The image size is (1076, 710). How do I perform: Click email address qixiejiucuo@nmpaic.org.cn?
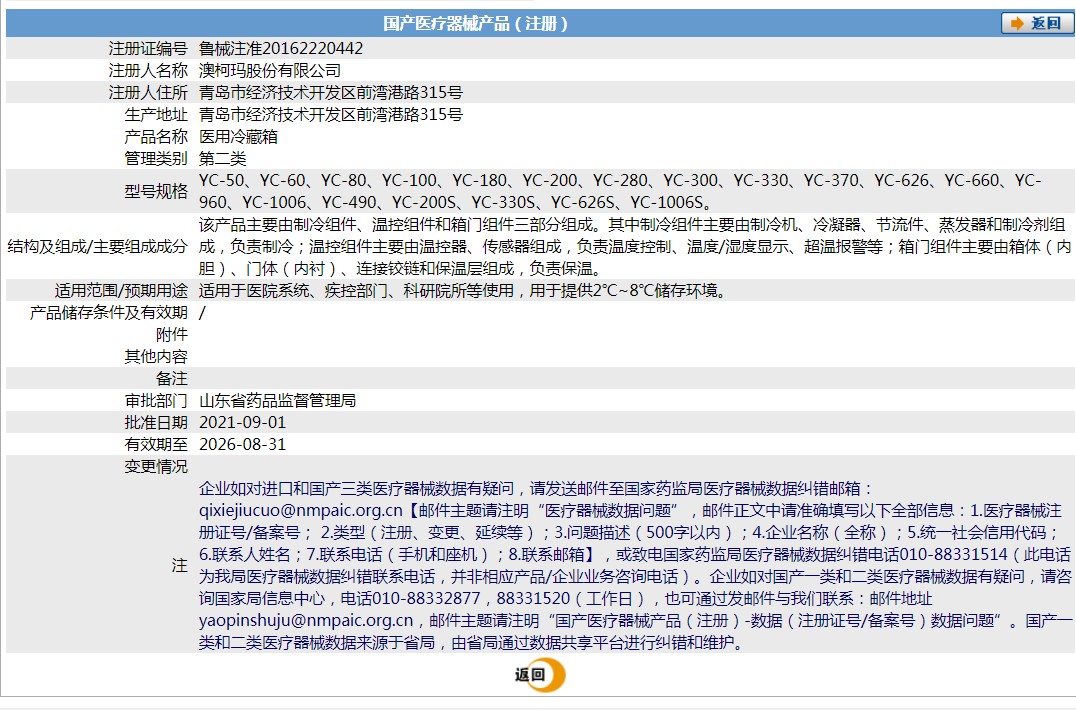tap(301, 510)
